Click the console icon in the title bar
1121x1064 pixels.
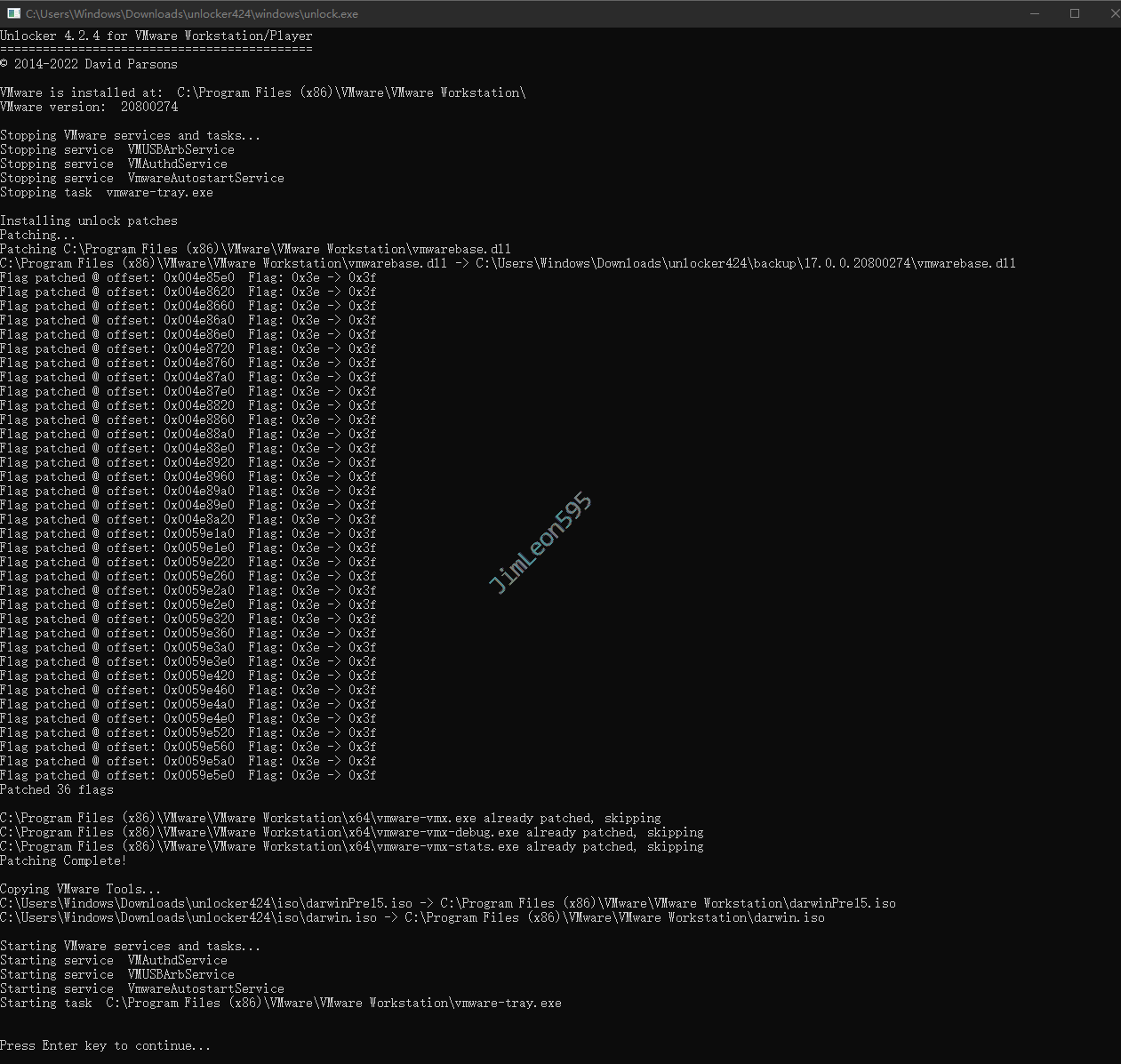13,13
